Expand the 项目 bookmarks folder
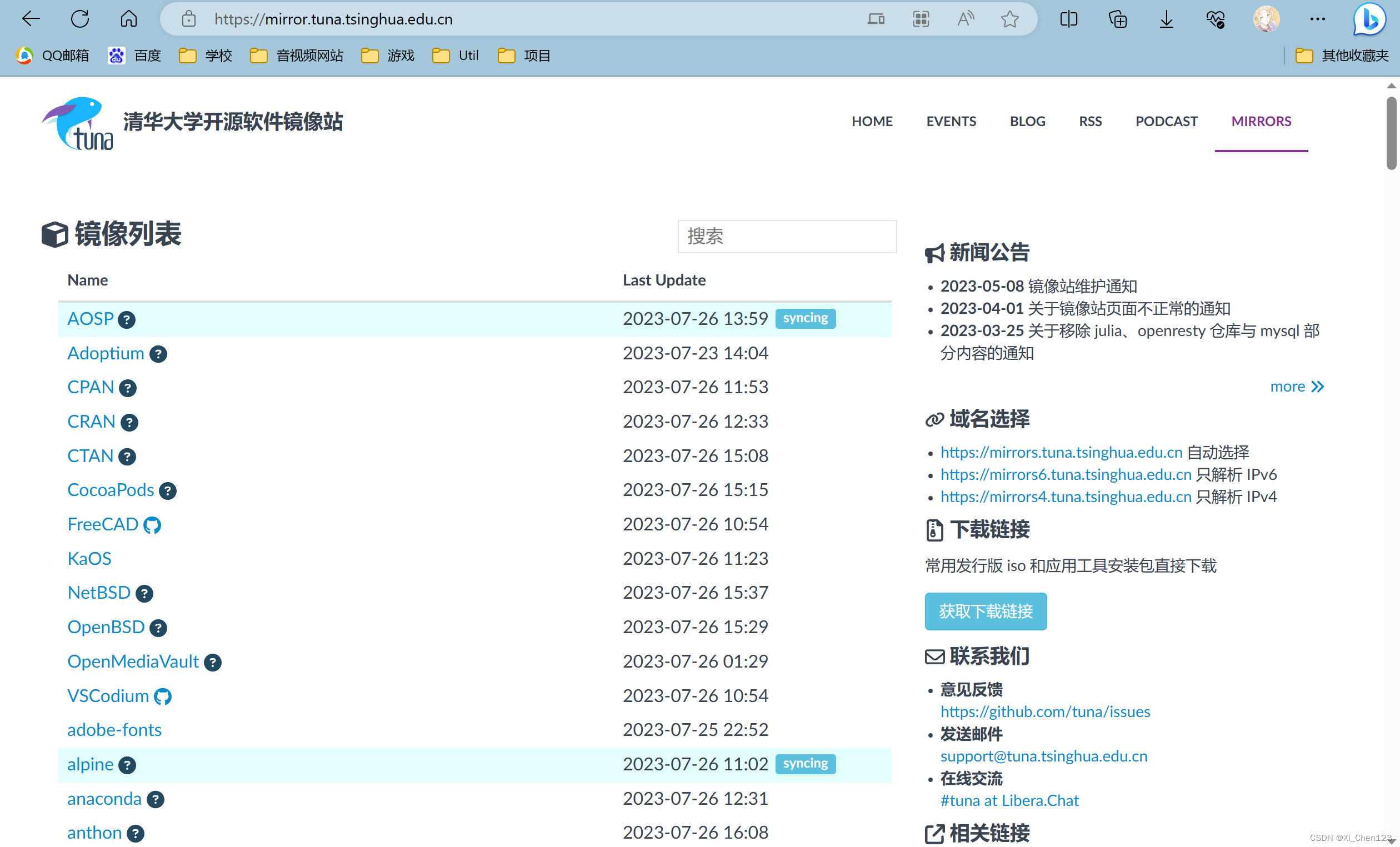 [524, 56]
